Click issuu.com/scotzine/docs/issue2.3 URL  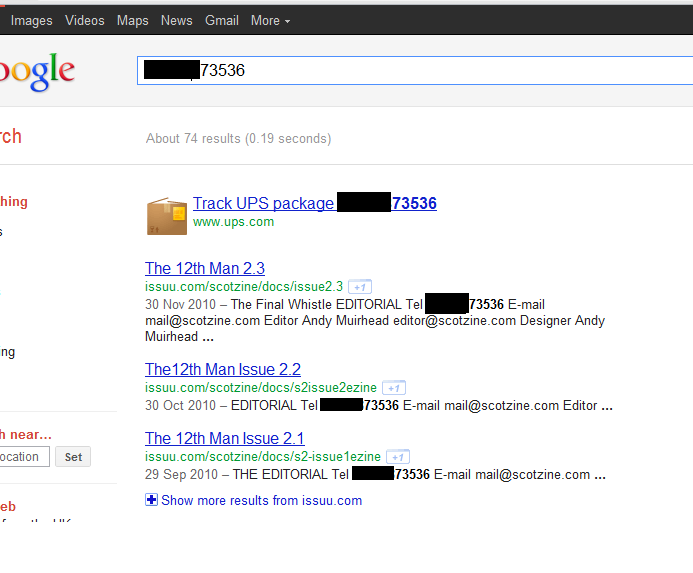pos(244,286)
